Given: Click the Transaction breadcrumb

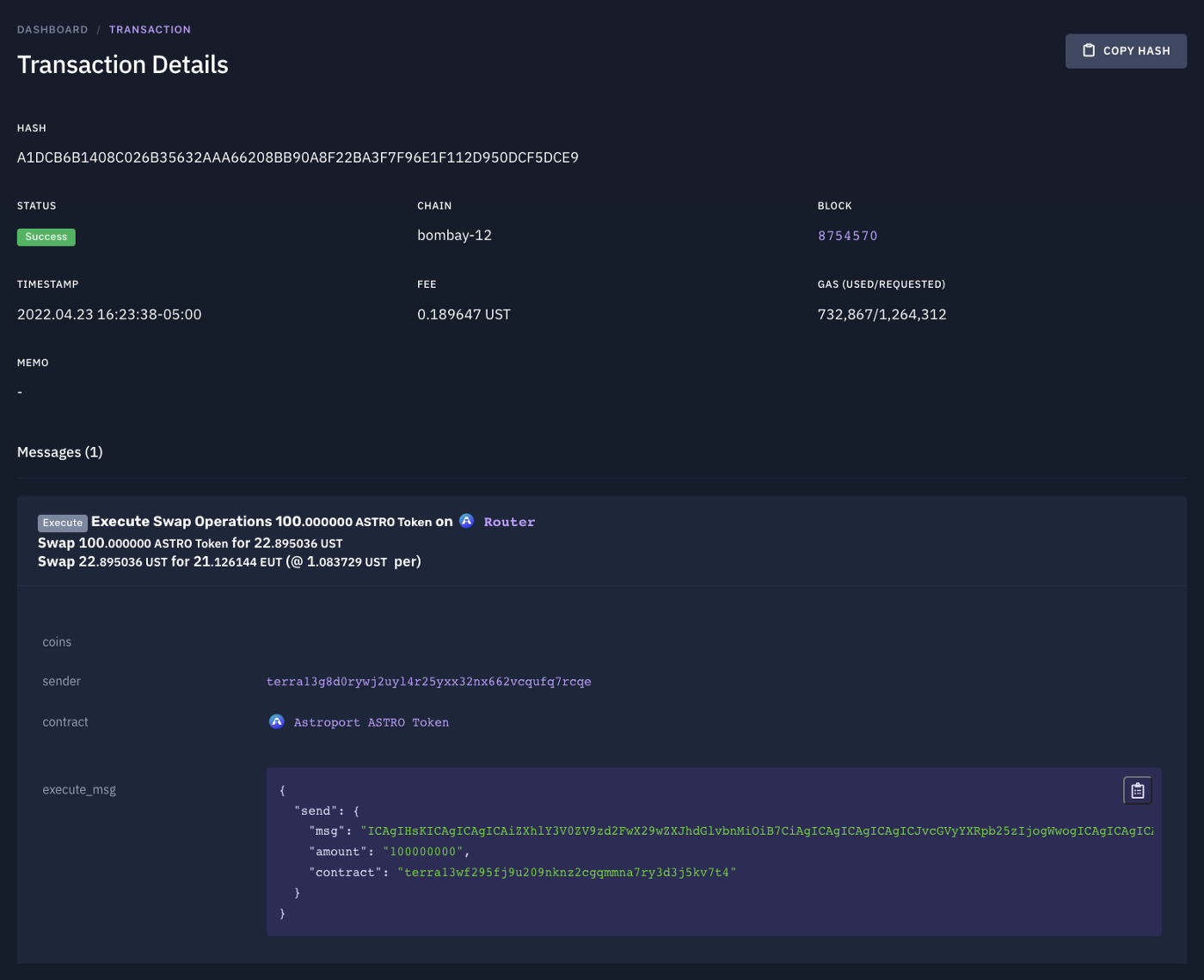Looking at the screenshot, I should [x=150, y=29].
